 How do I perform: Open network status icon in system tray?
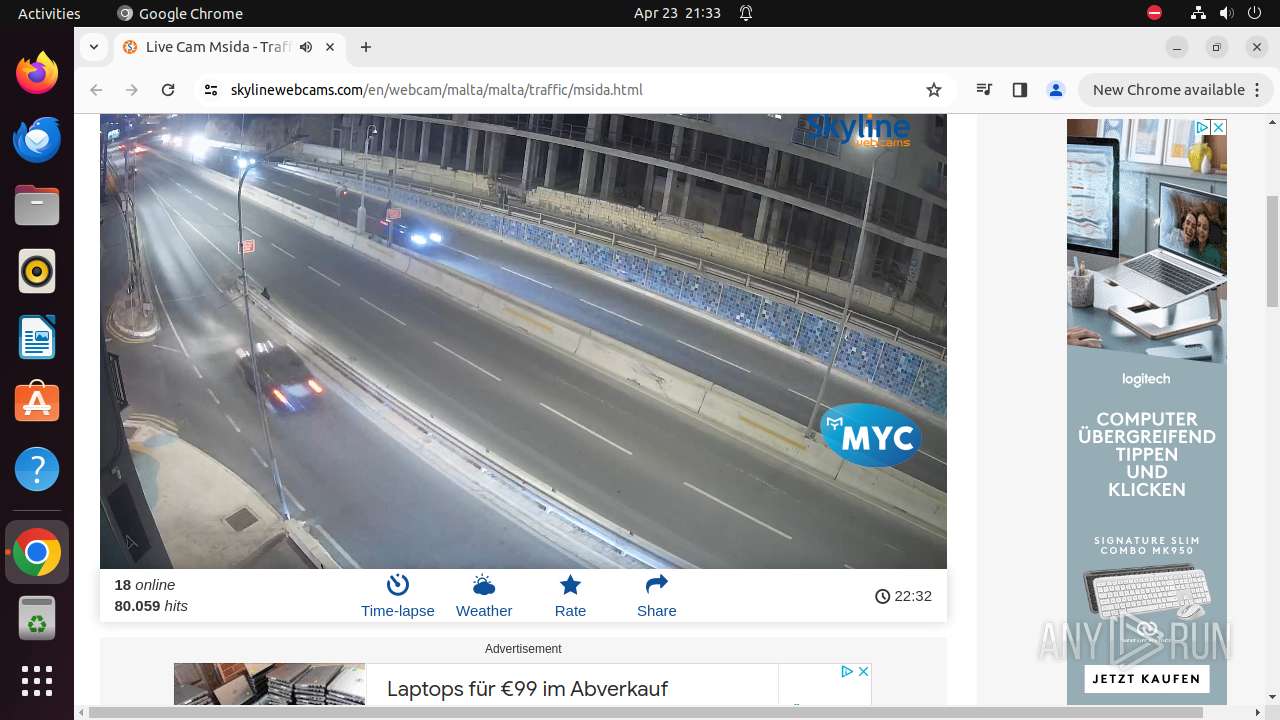pos(1199,13)
